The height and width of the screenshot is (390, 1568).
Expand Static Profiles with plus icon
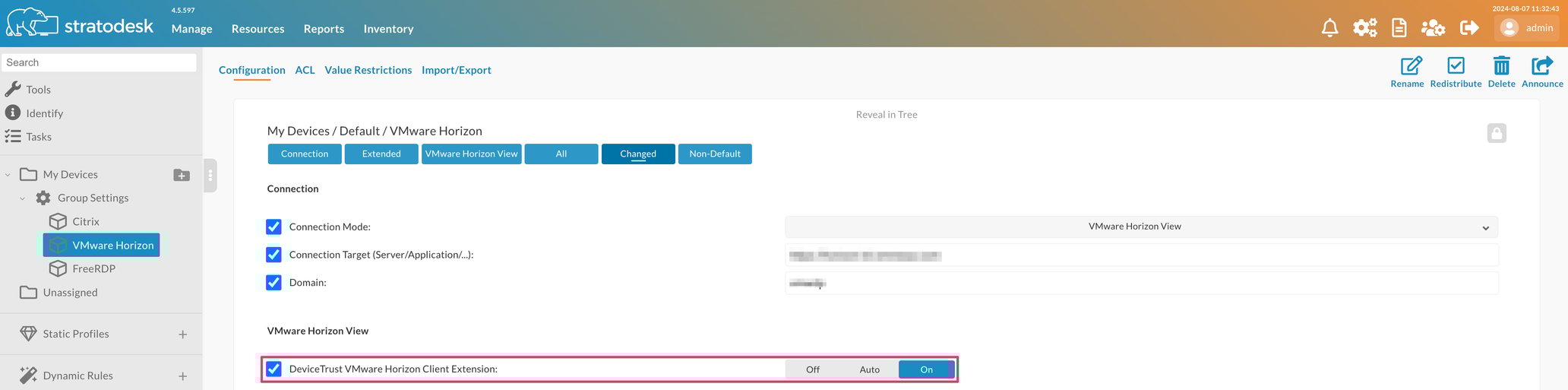point(182,334)
